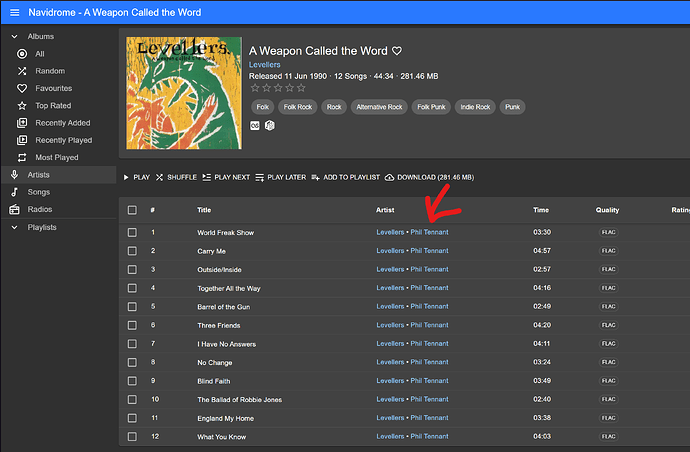Image resolution: width=690 pixels, height=452 pixels.
Task: Check the box for World Freak Show
Action: click(x=132, y=232)
